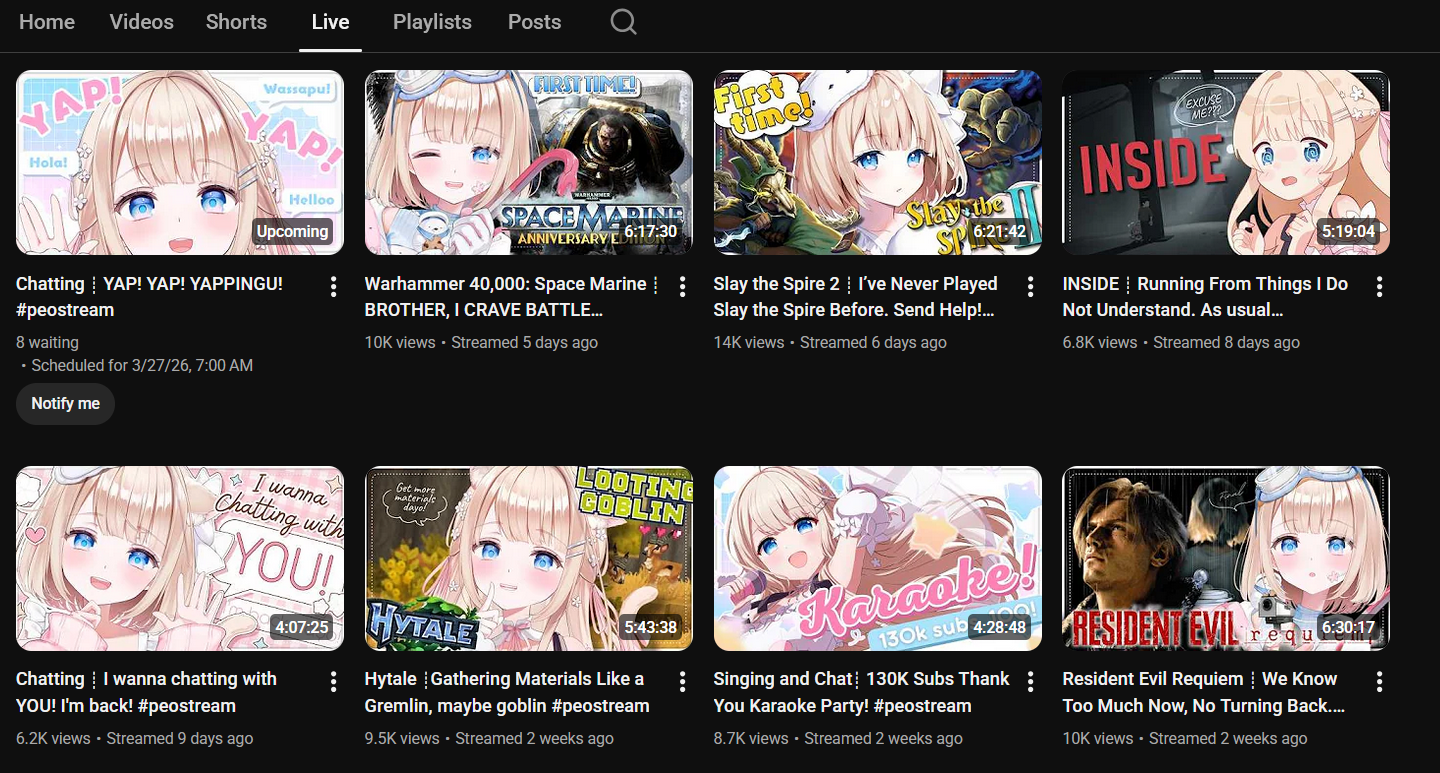
Task: Open the INSIDE Running From Things title link
Action: click(1205, 297)
